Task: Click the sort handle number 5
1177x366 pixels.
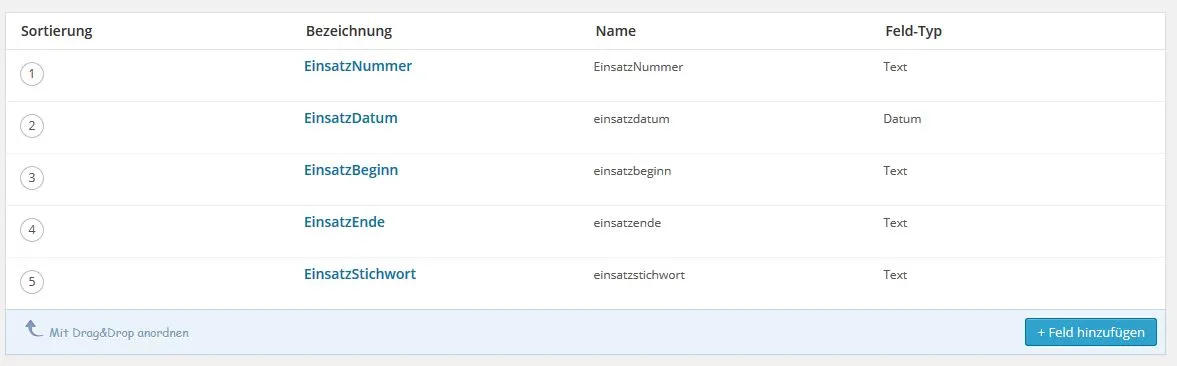Action: tap(32, 283)
